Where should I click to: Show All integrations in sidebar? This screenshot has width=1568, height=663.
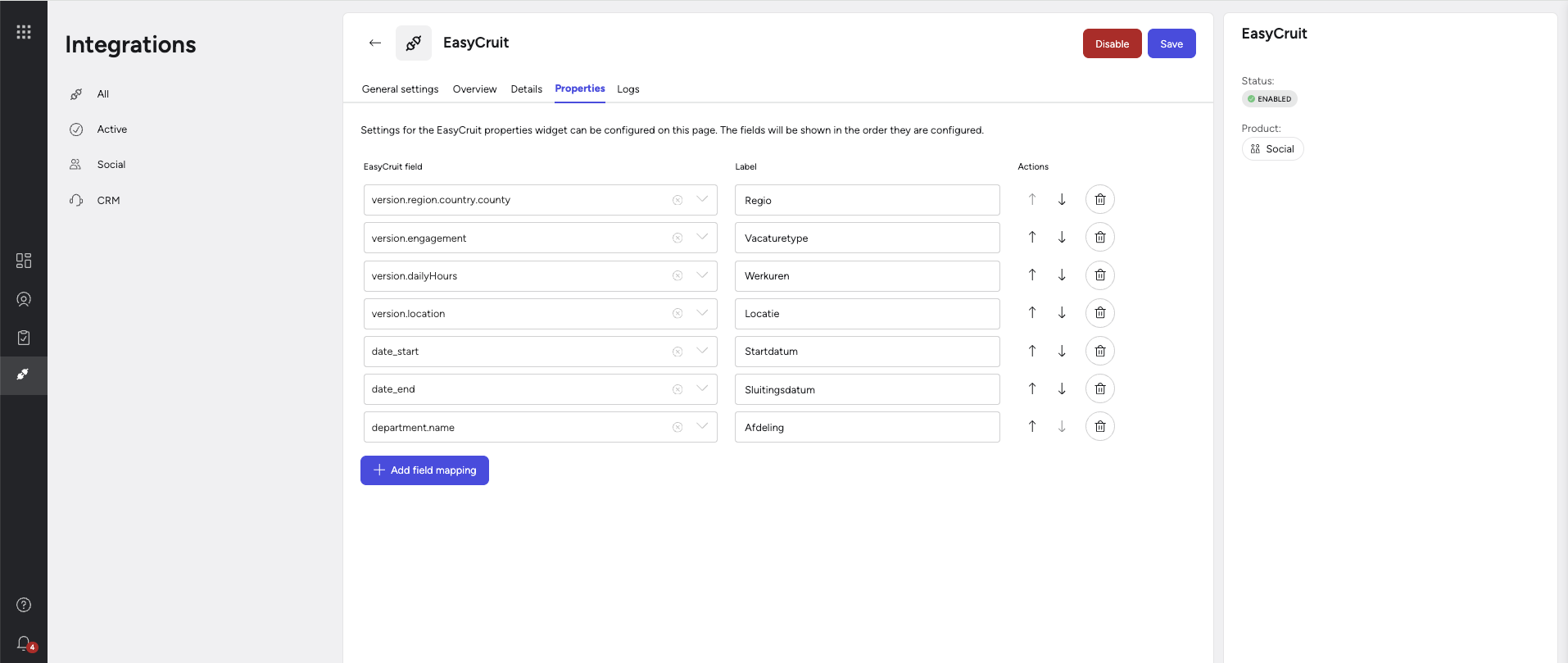click(x=102, y=94)
